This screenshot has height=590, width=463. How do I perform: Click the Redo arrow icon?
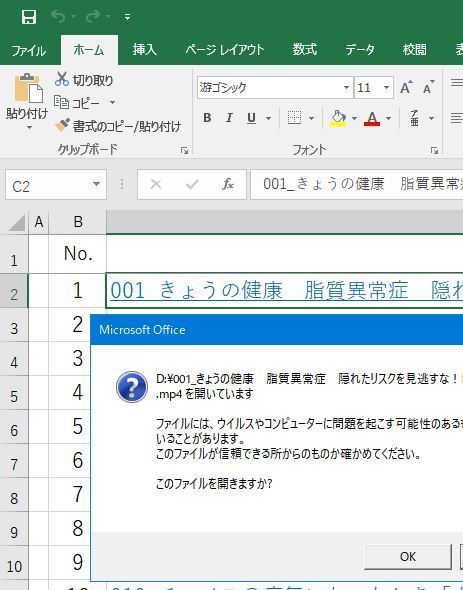[93, 16]
